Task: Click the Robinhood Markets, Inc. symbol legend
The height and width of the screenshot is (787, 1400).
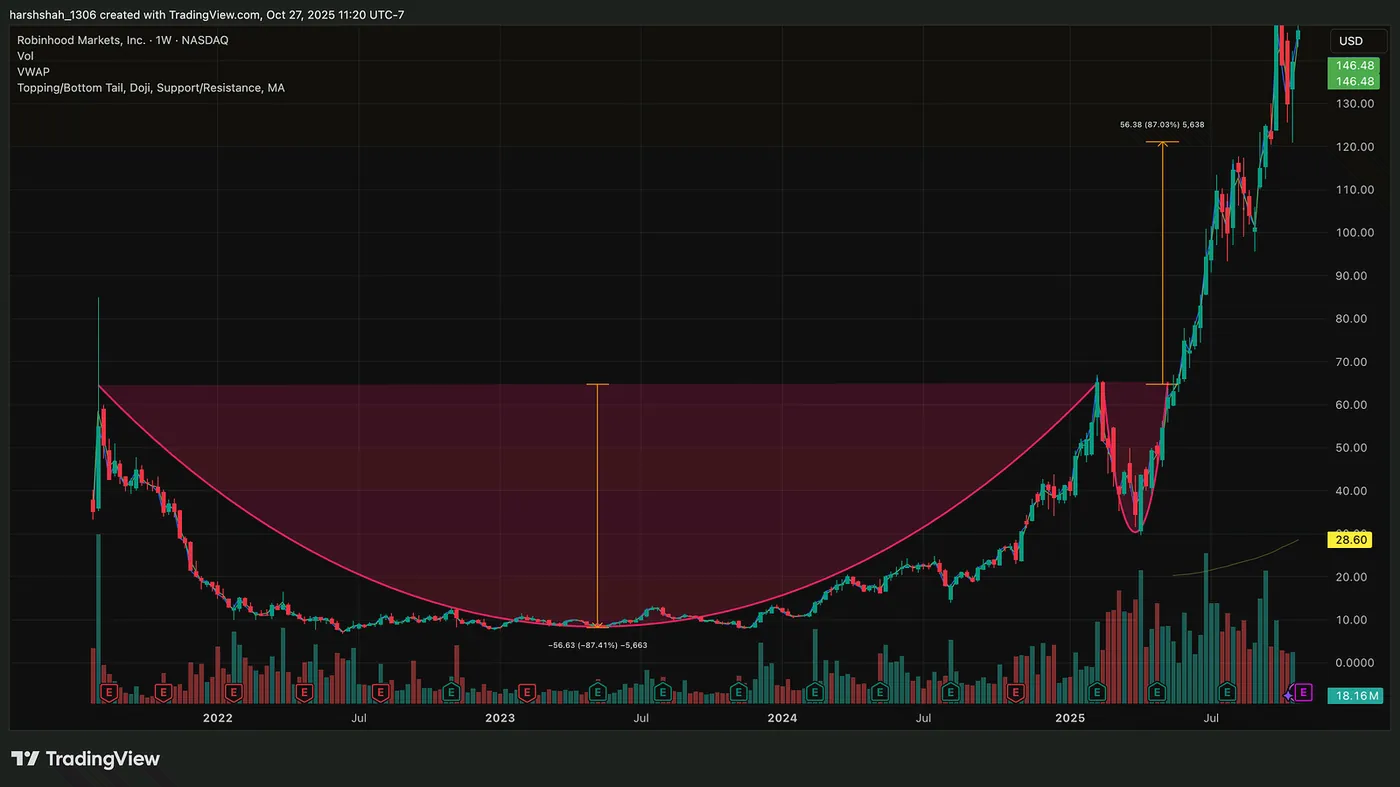Action: tap(123, 41)
